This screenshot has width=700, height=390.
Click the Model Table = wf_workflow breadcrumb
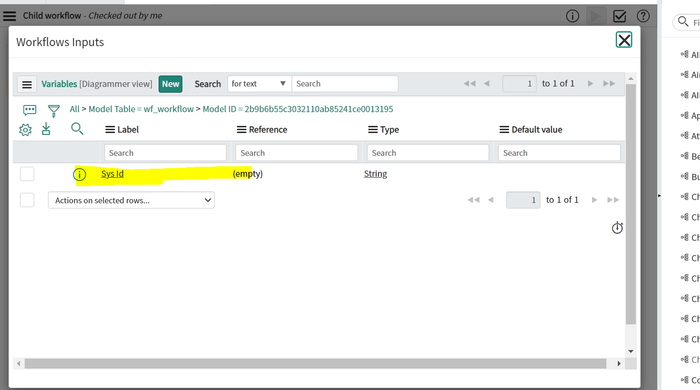tap(141, 109)
